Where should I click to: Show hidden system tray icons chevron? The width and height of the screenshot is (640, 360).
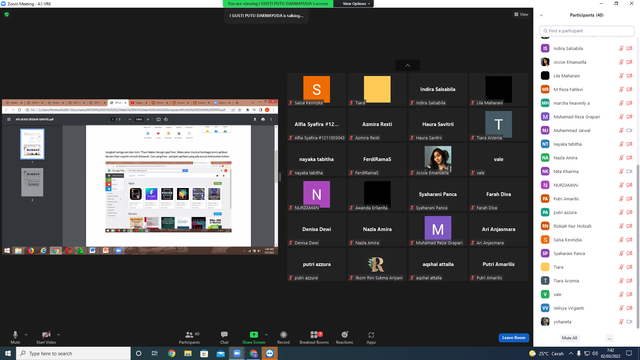pos(571,353)
